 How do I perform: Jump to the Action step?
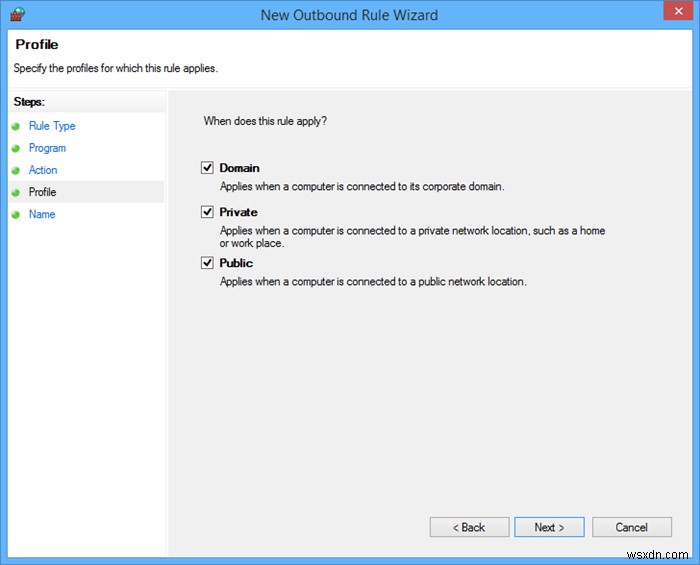click(x=43, y=170)
